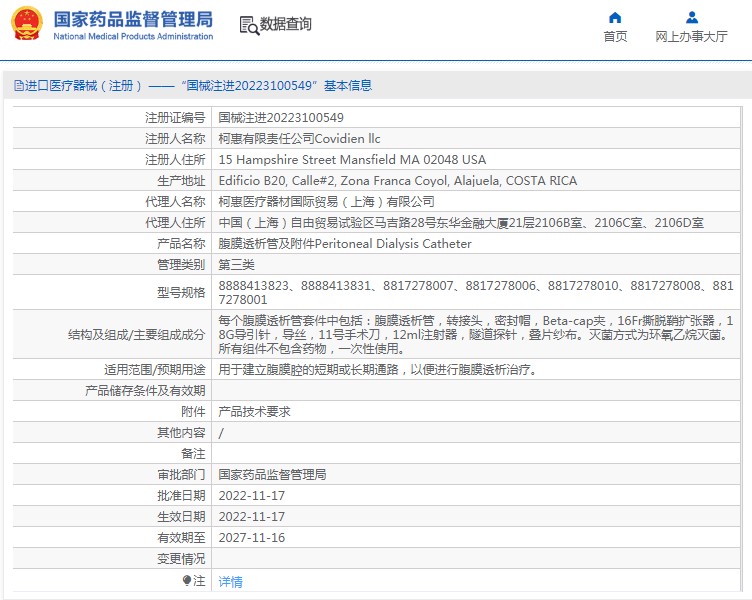Image resolution: width=752 pixels, height=600 pixels.
Task: Click the 代理人住所 row label
Action: pos(175,223)
